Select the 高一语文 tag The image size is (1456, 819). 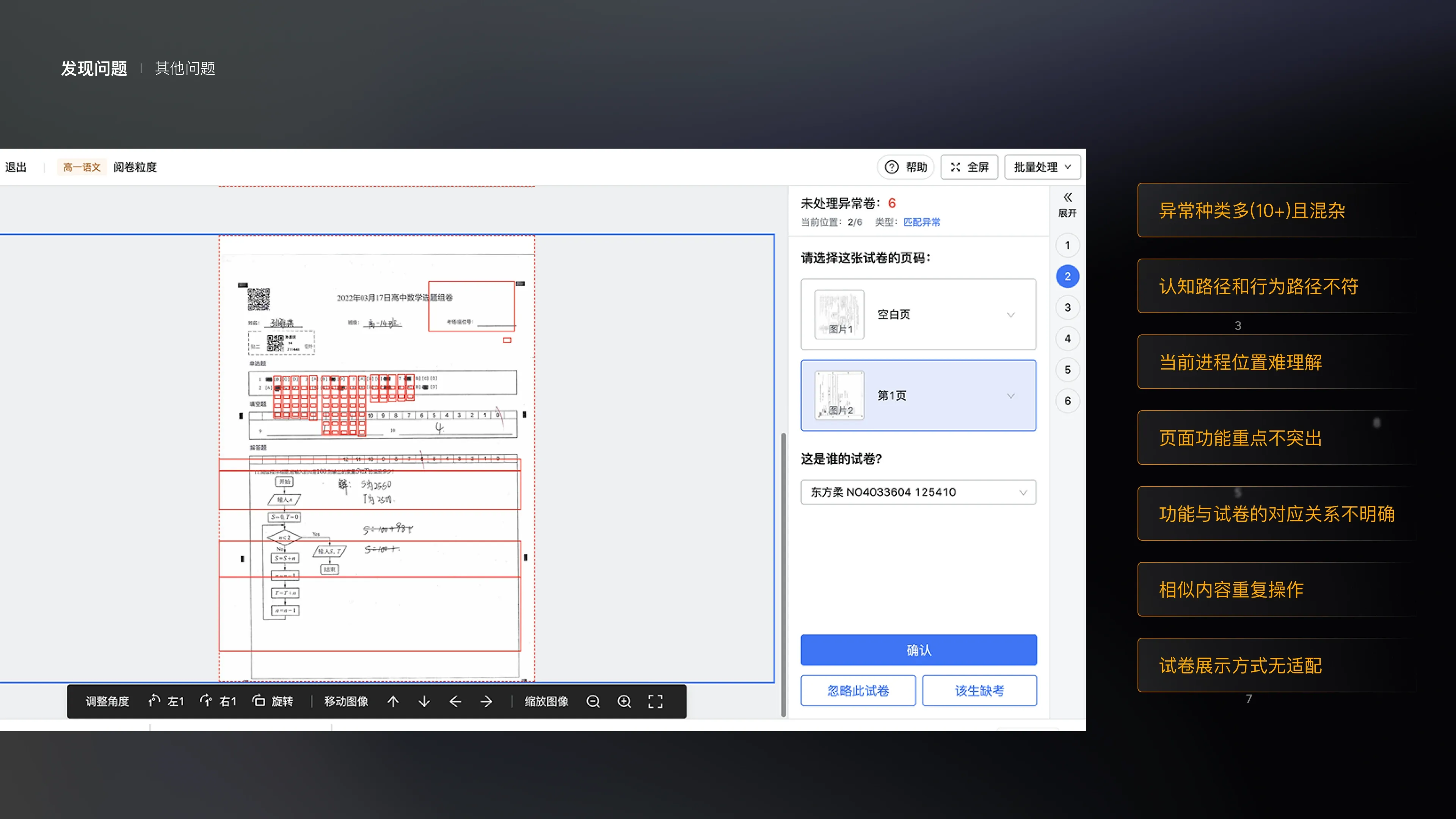click(82, 167)
